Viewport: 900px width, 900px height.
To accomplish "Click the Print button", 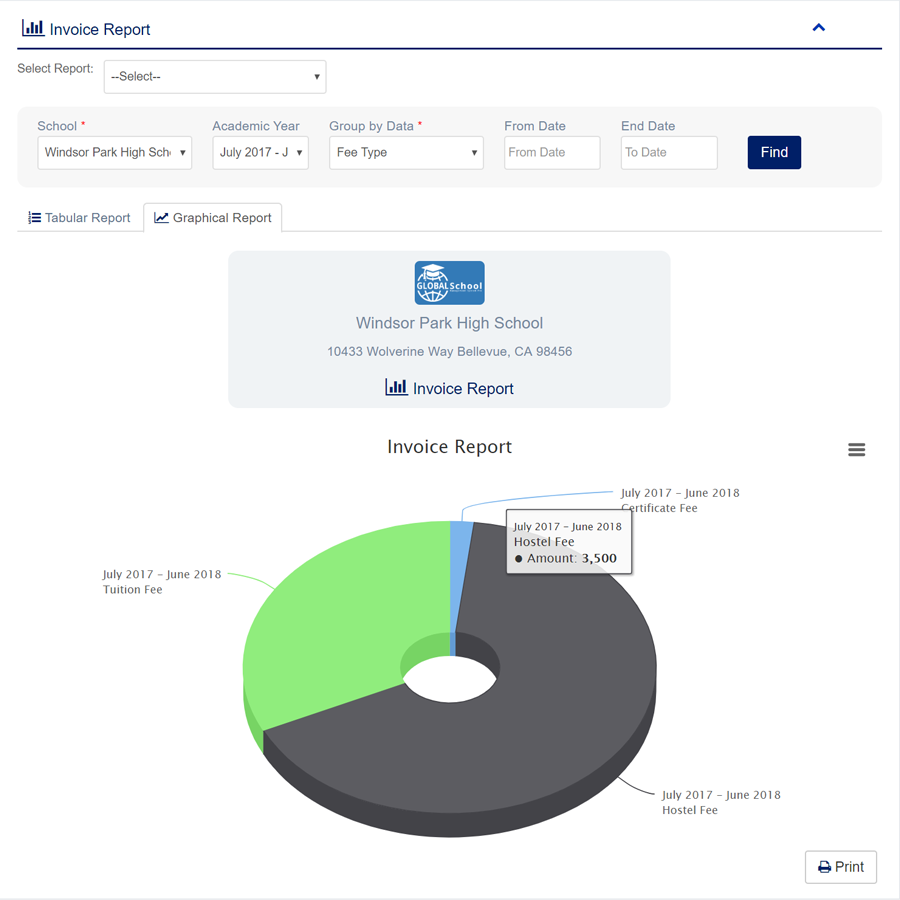I will (840, 867).
